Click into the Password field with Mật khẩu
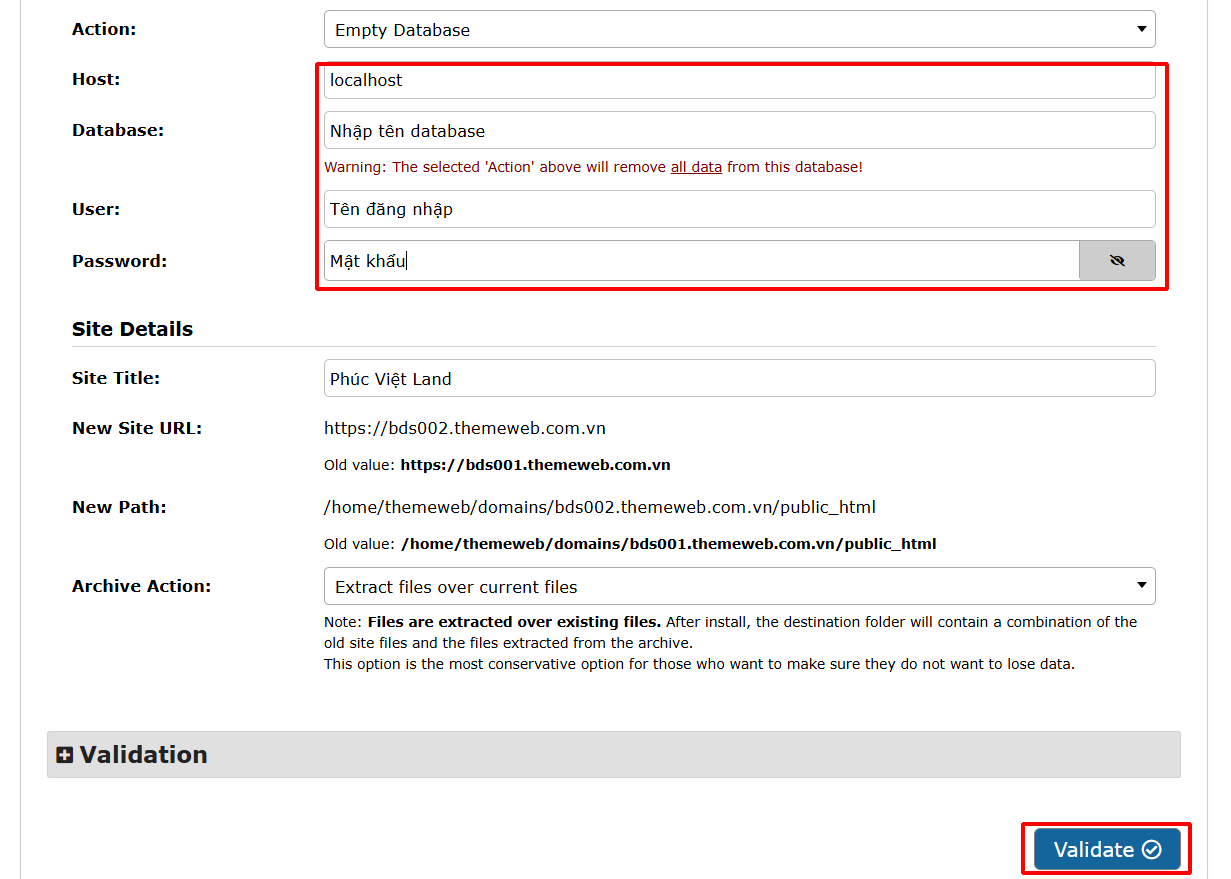This screenshot has height=879, width=1231. (700, 261)
